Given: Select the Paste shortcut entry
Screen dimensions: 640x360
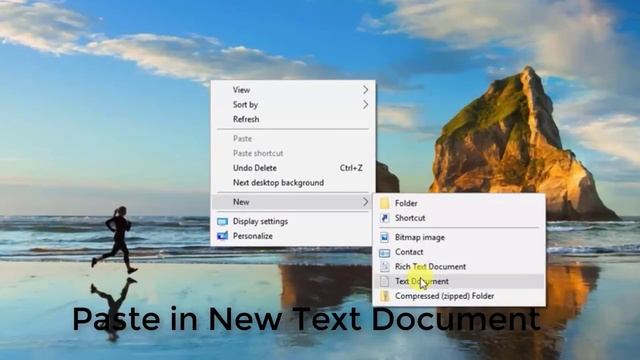Looking at the screenshot, I should 293,153.
